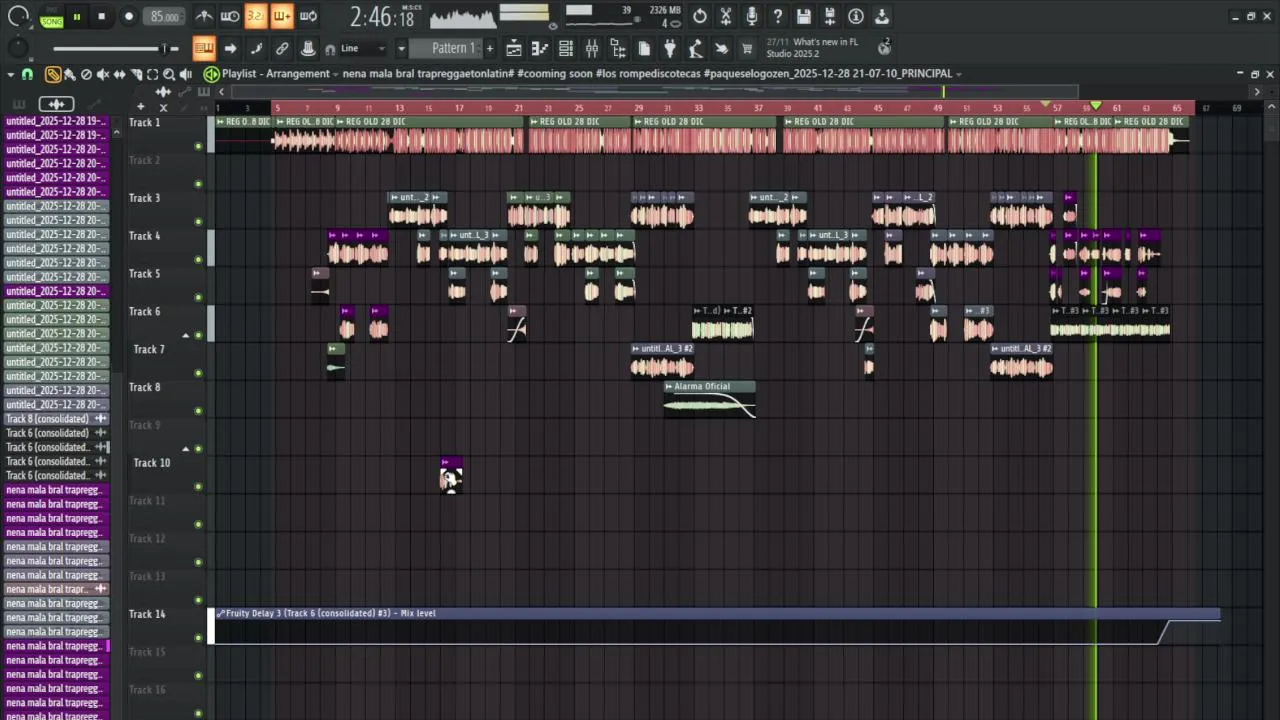Image resolution: width=1280 pixels, height=720 pixels.
Task: Stop playback with the stop button
Action: [x=101, y=17]
